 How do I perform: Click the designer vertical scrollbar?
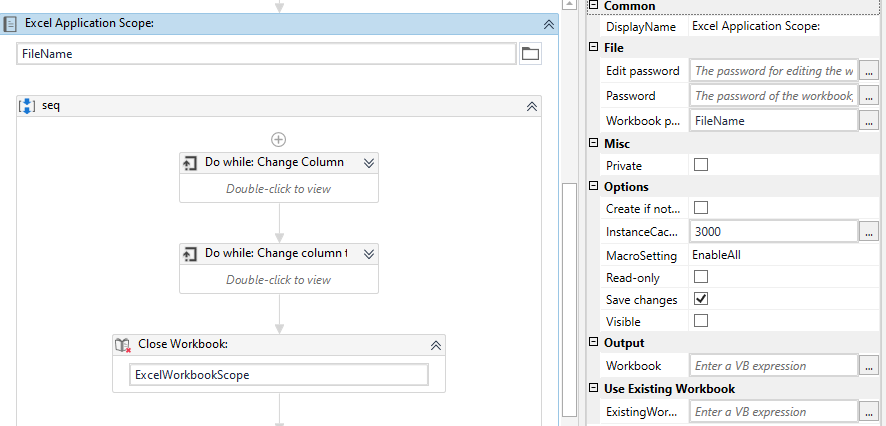pyautogui.click(x=568, y=298)
